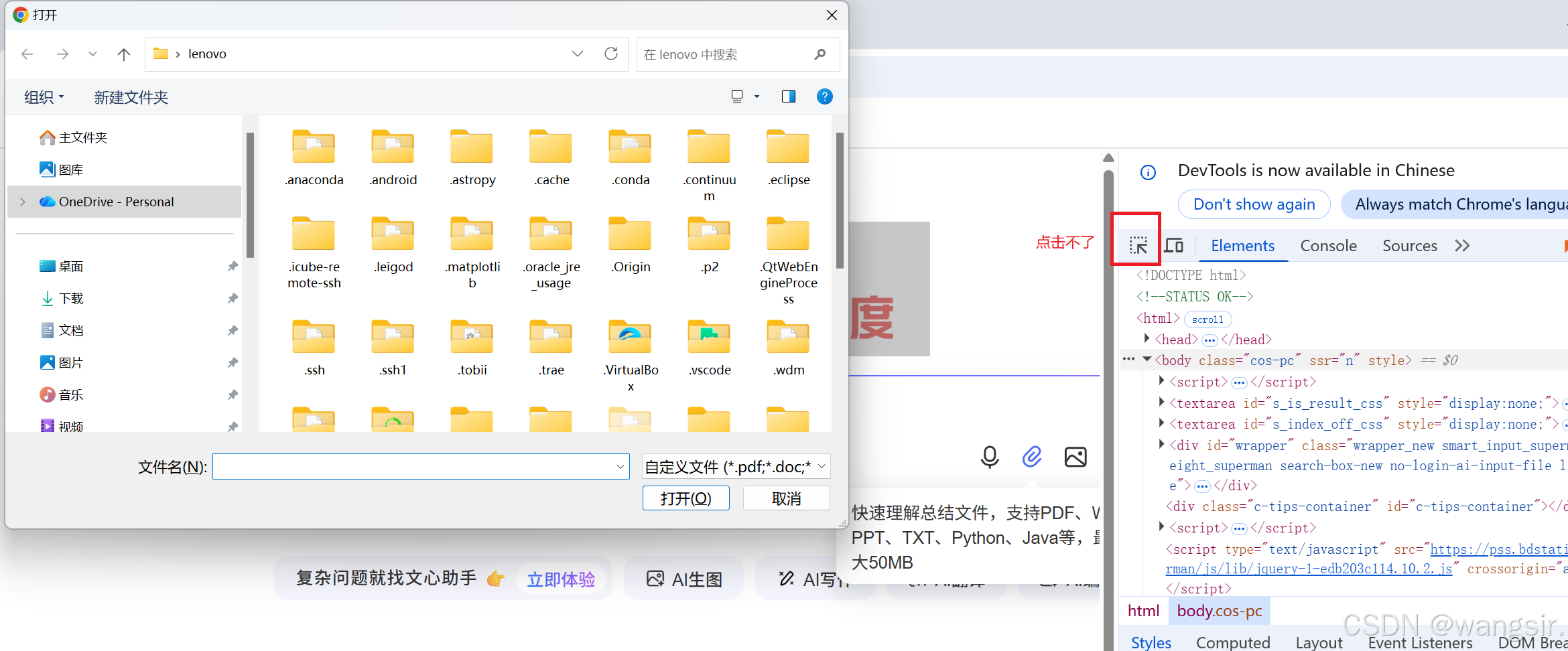
Task: Click 立即体验 link
Action: tap(561, 579)
